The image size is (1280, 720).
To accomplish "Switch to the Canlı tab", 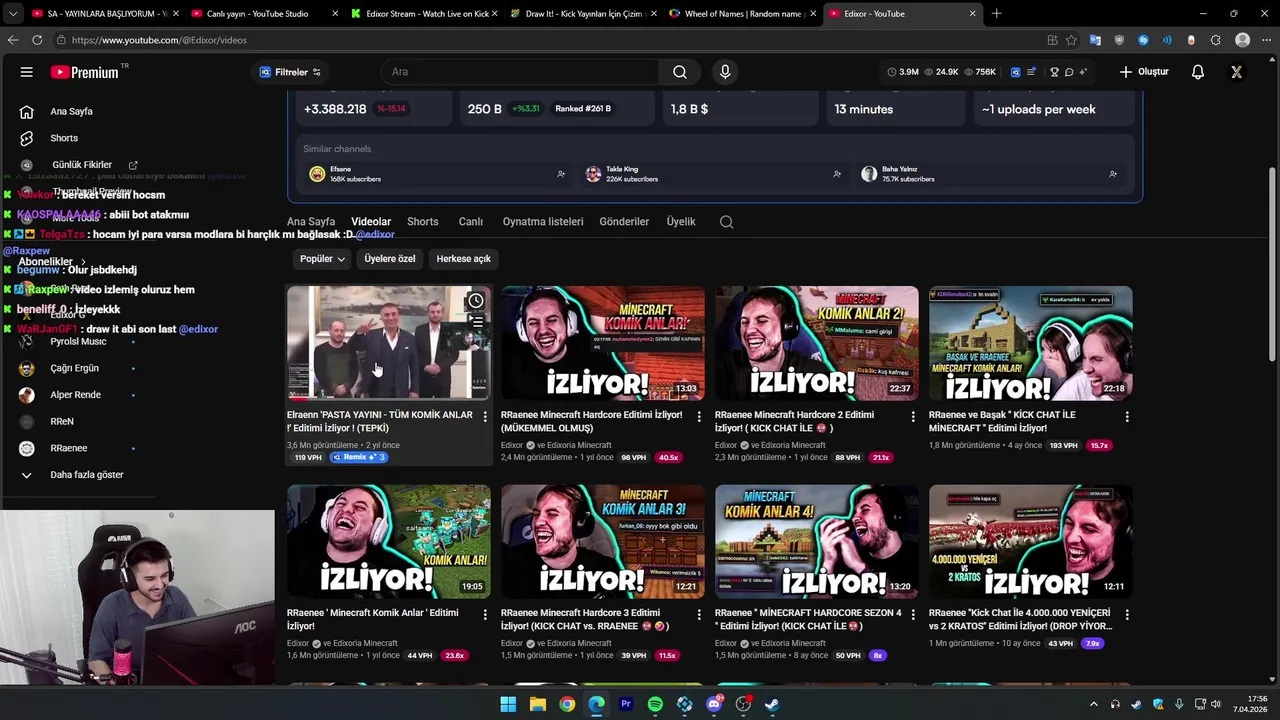I will 471,222.
